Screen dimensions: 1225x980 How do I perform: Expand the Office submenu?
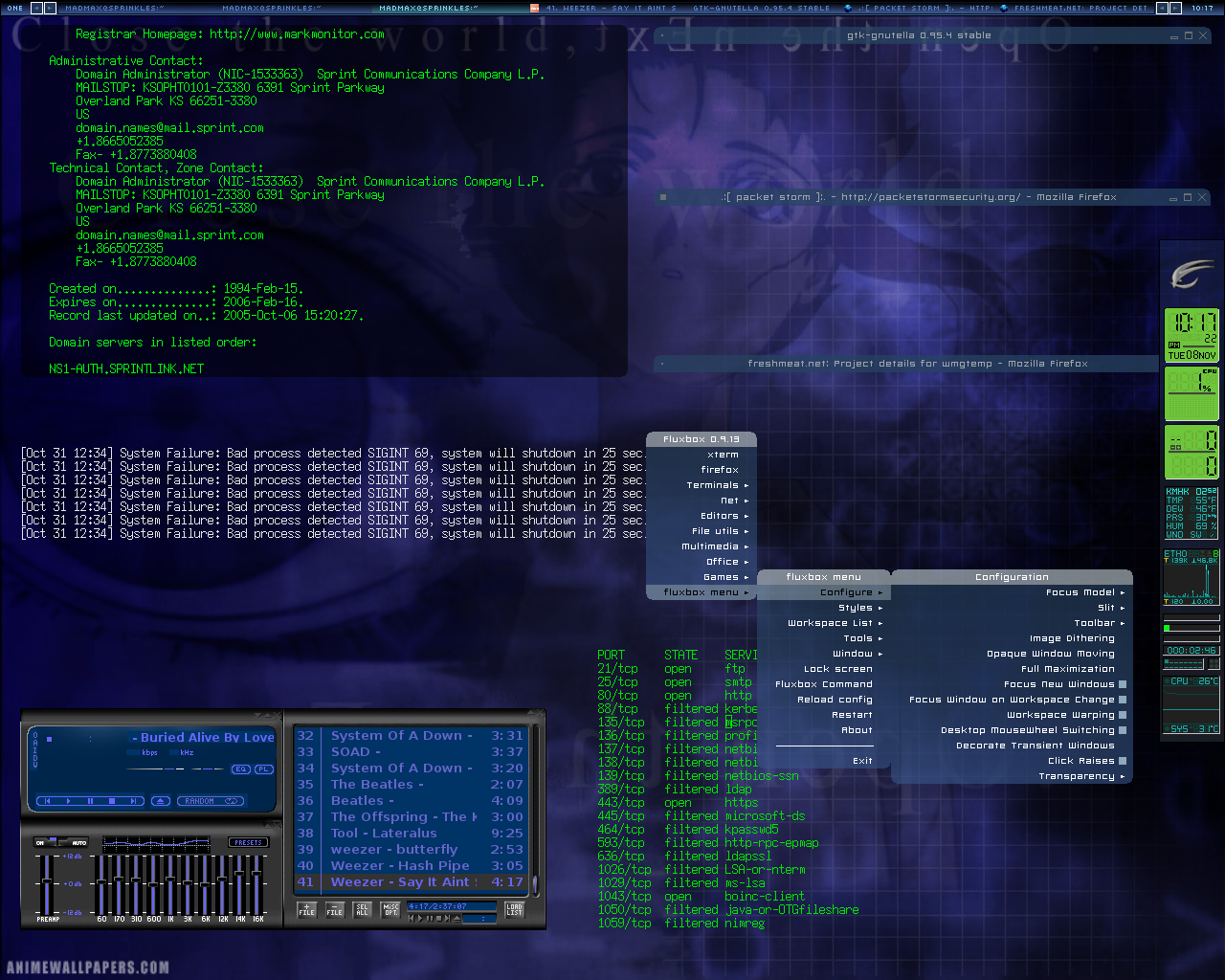pos(702,562)
